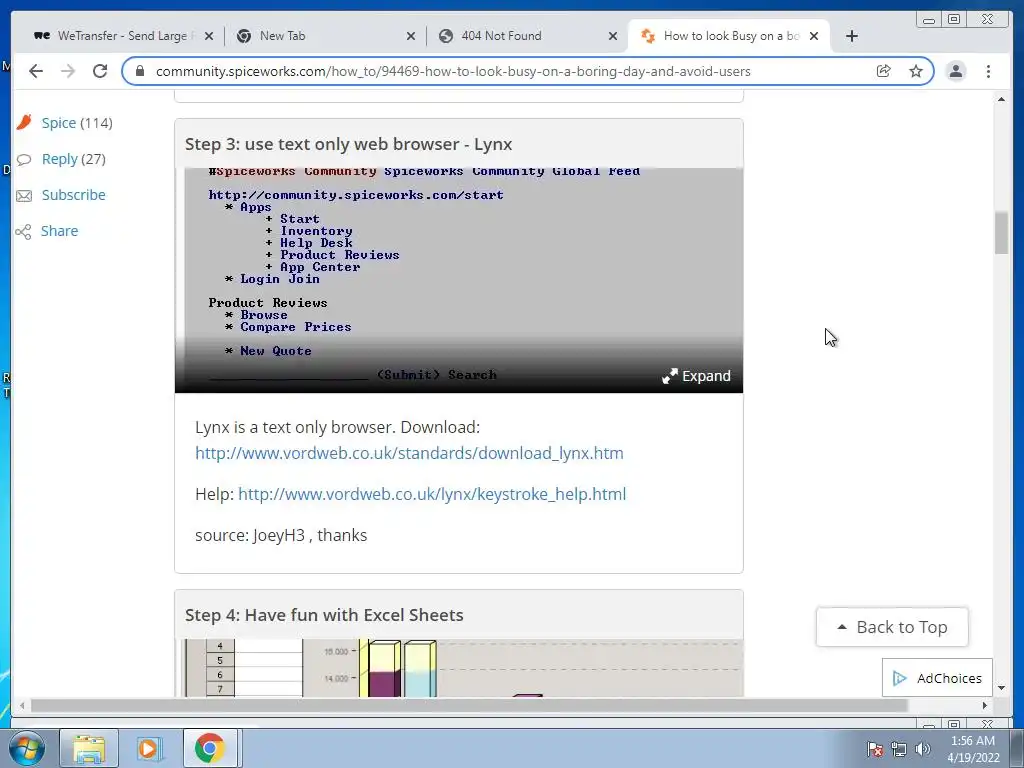Close the New Tab tab
1024x768 pixels.
pyautogui.click(x=411, y=37)
